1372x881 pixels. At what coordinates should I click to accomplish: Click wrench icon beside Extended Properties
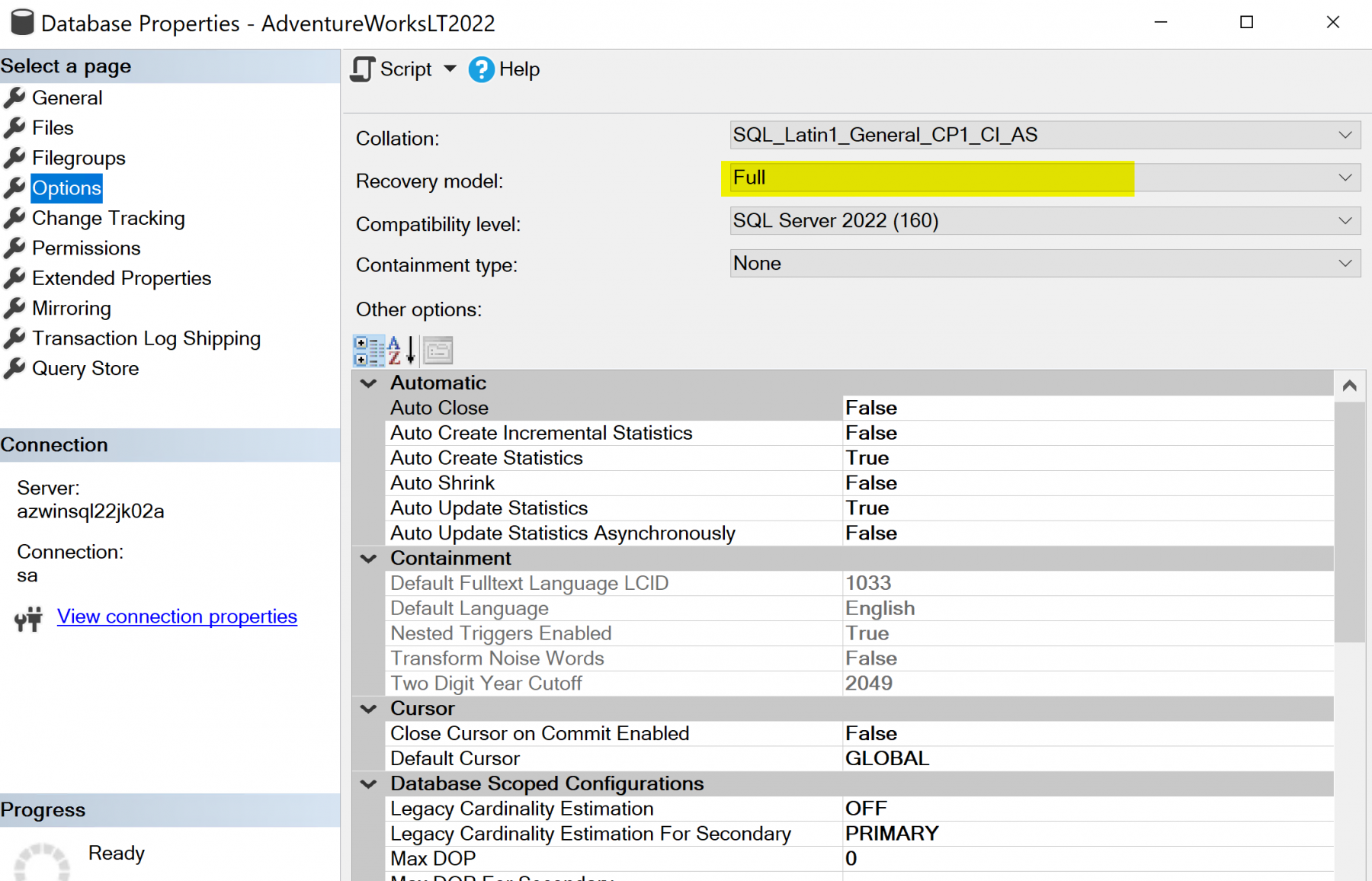(14, 278)
